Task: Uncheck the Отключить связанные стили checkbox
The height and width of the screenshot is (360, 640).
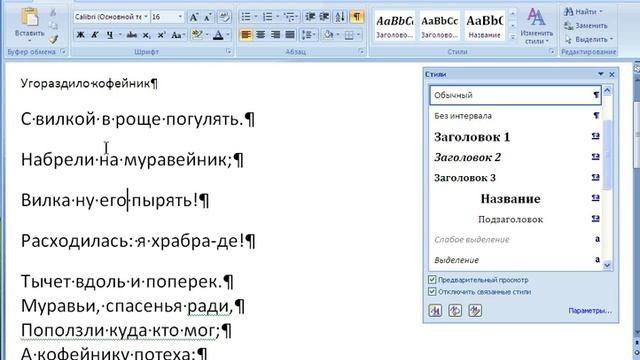Action: 432,291
